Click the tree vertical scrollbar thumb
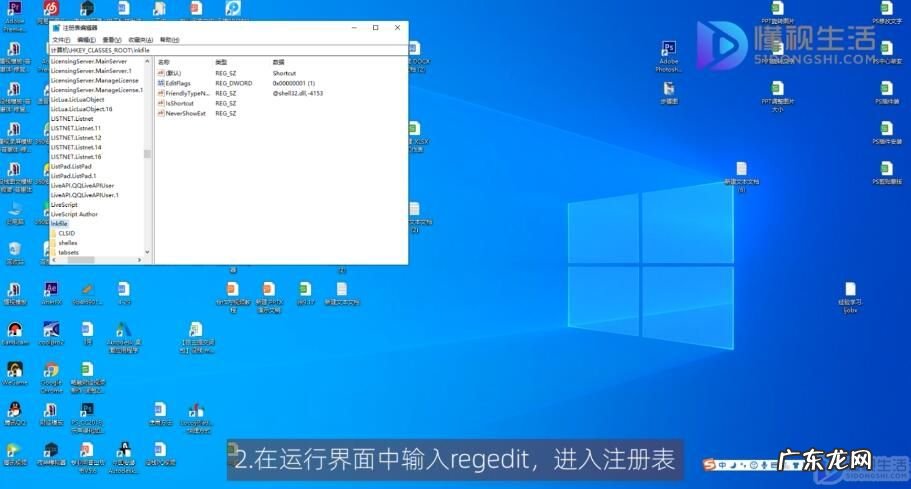 (x=147, y=154)
